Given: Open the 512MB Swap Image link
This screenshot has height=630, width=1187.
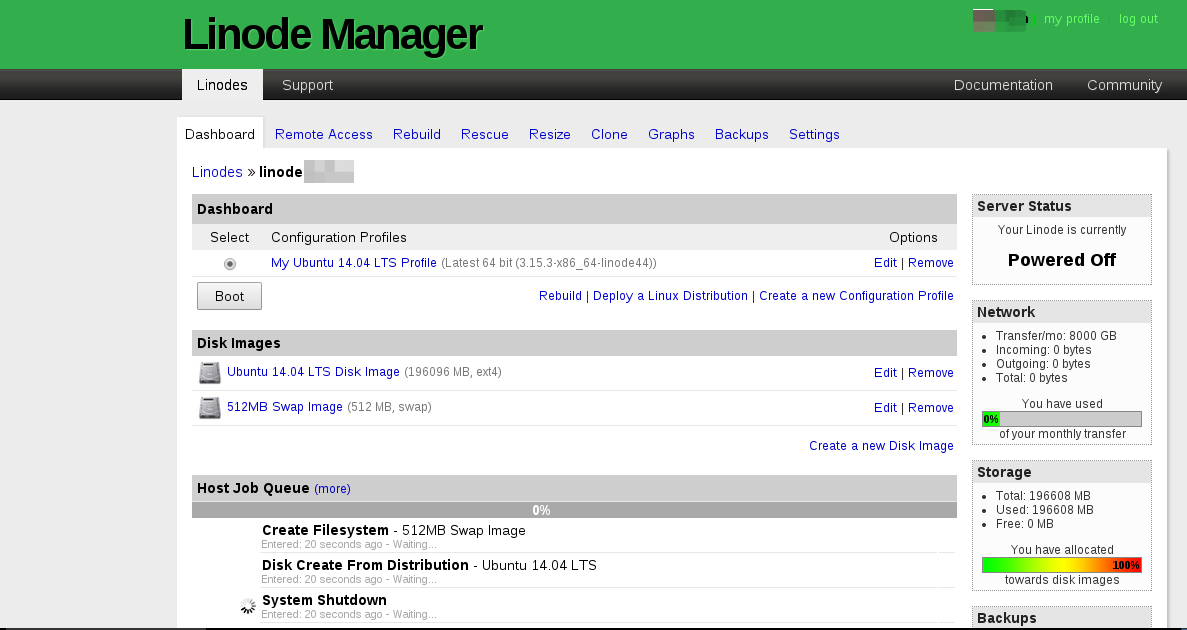Looking at the screenshot, I should pyautogui.click(x=285, y=407).
